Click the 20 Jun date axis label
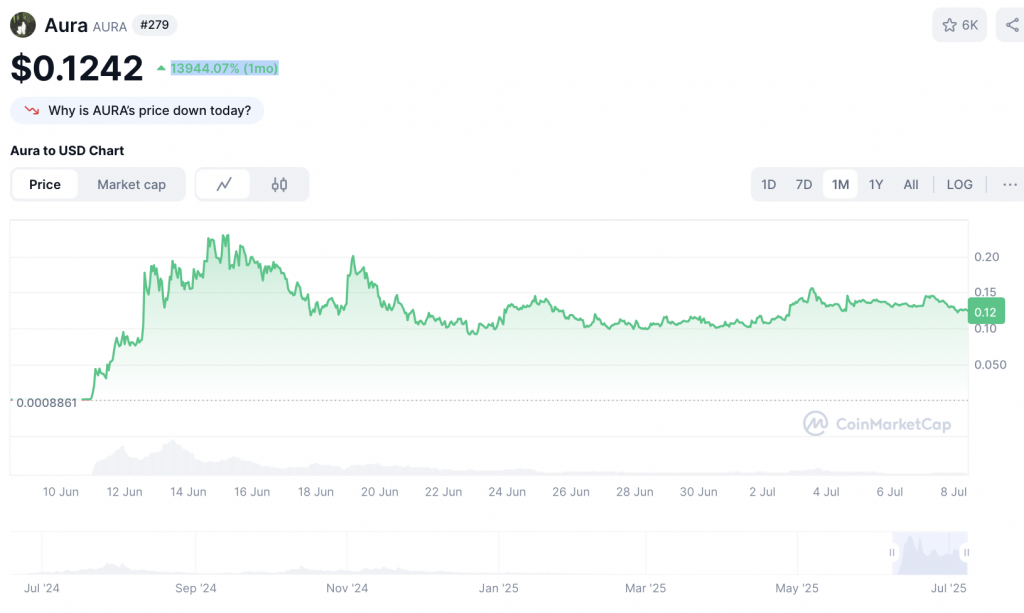 [379, 492]
